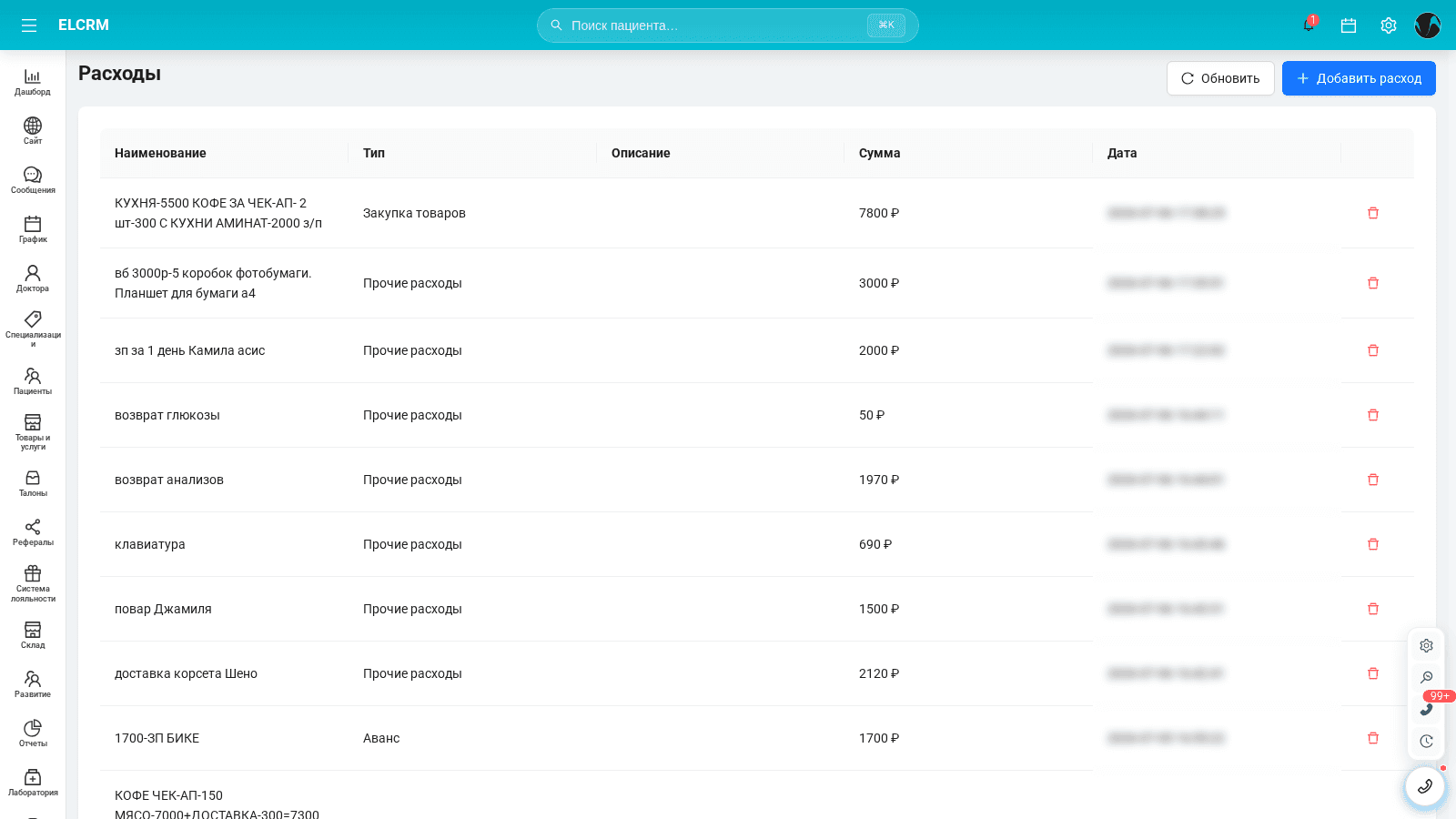
Task: Open Система лояльности in sidebar
Action: pos(33,583)
